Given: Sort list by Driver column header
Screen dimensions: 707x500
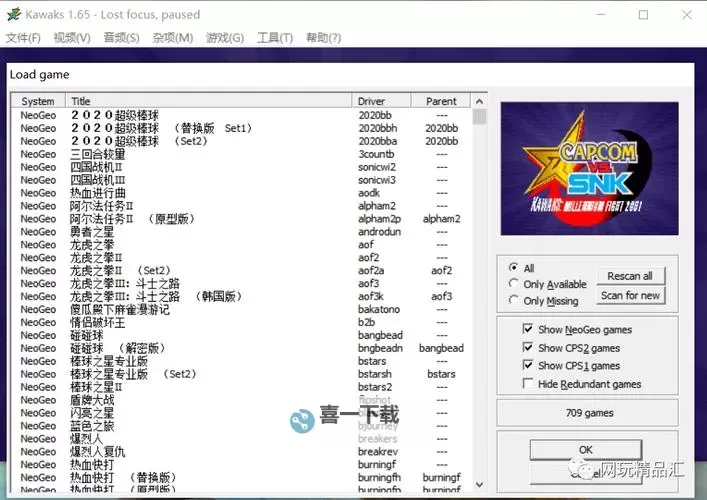Looking at the screenshot, I should tap(381, 101).
